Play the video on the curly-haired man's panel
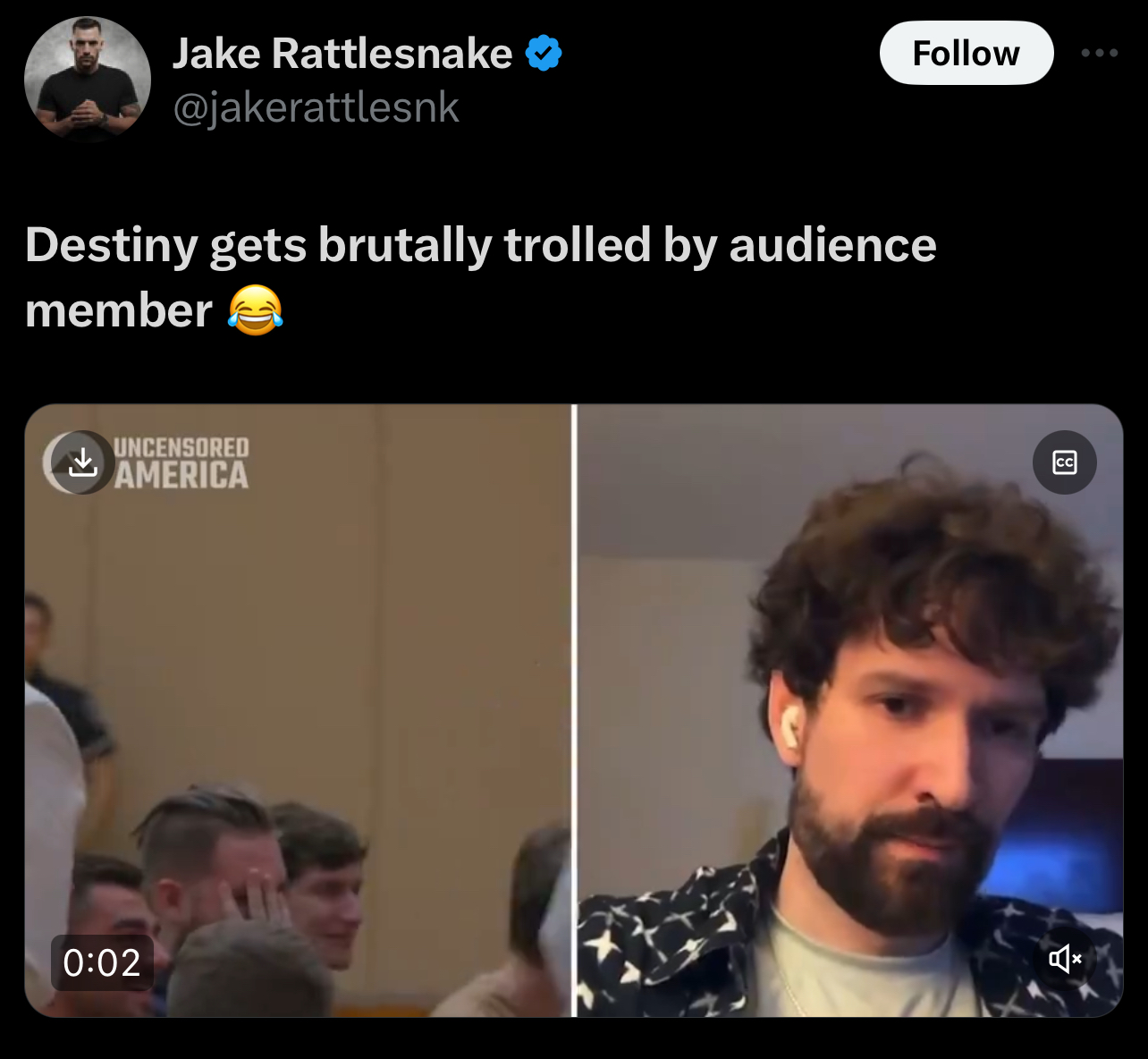The image size is (1148, 1059). point(849,710)
